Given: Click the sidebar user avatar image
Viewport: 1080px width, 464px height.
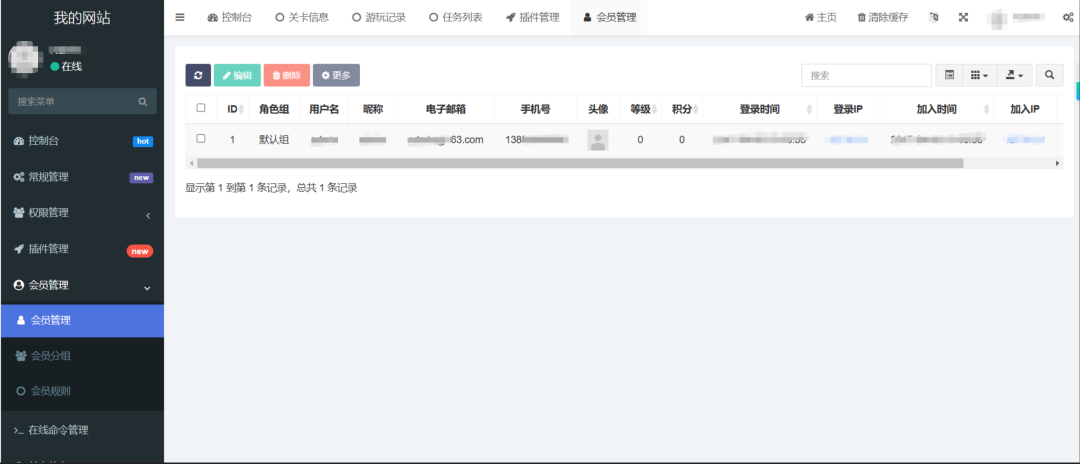Looking at the screenshot, I should [25, 59].
